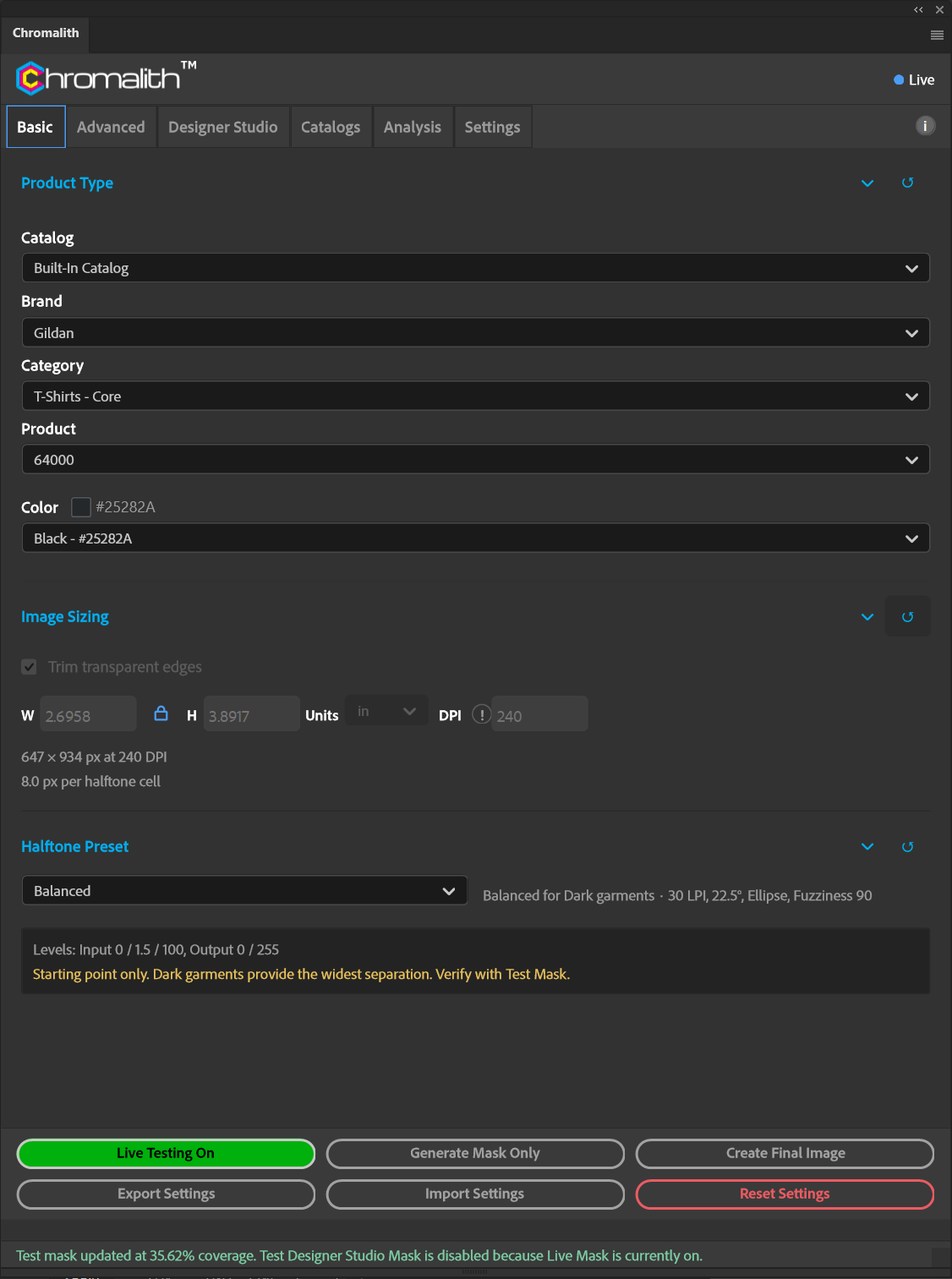Switch to the Advanced tab
This screenshot has width=952, height=1279.
coord(111,127)
